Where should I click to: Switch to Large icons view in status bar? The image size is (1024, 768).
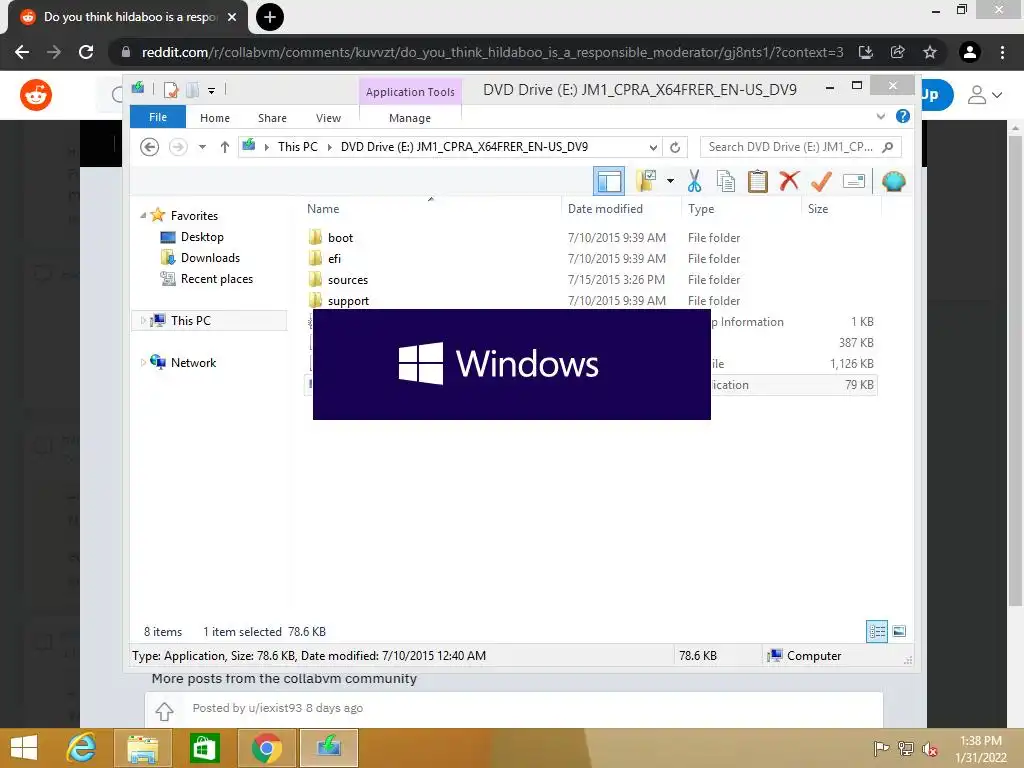click(899, 631)
